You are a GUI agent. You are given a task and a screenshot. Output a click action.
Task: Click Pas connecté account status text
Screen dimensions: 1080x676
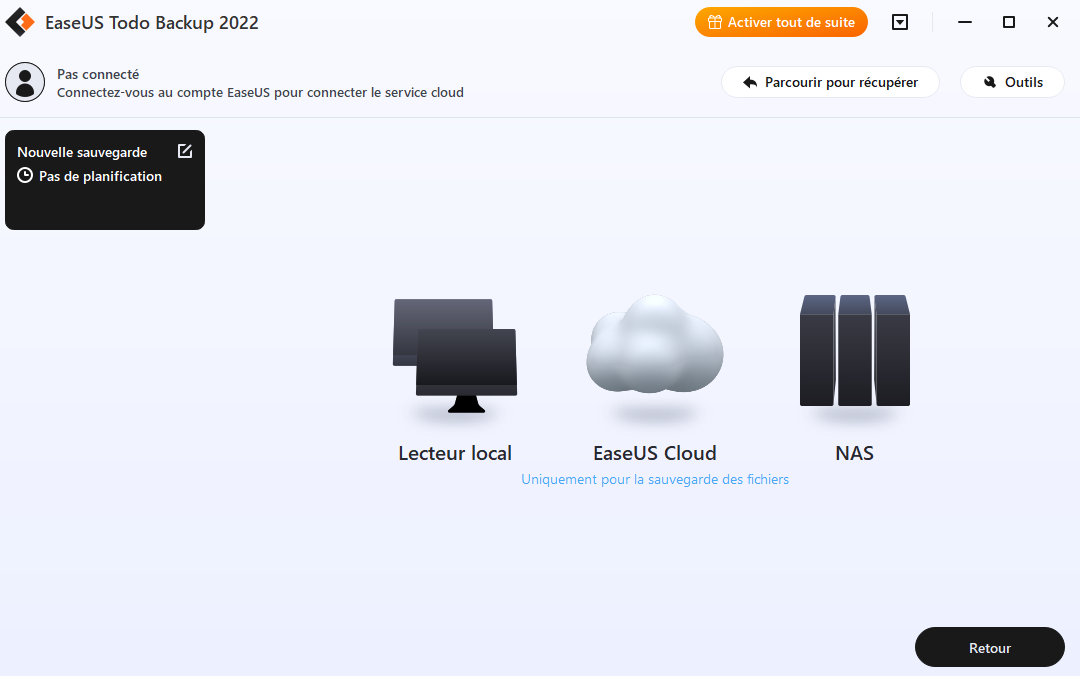(x=98, y=74)
